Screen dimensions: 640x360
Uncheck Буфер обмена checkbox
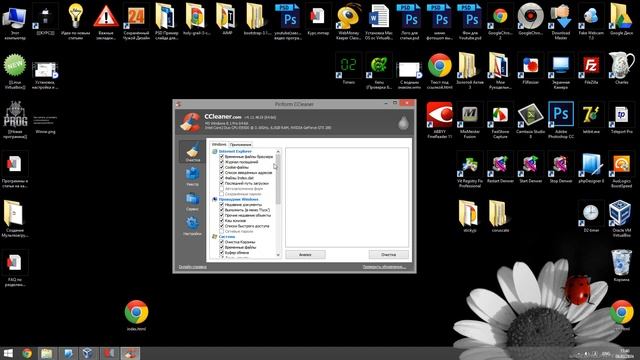coord(222,253)
